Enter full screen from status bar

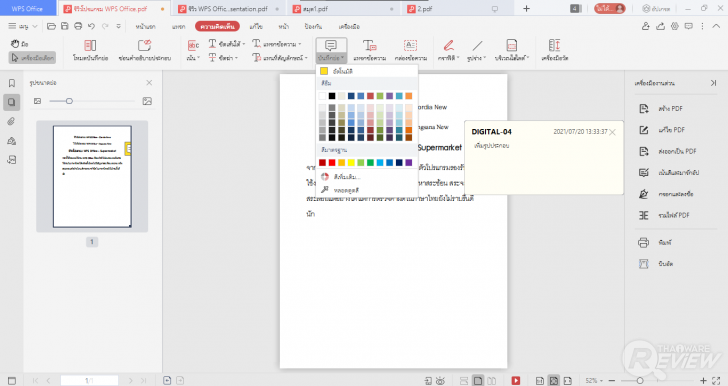(x=717, y=380)
